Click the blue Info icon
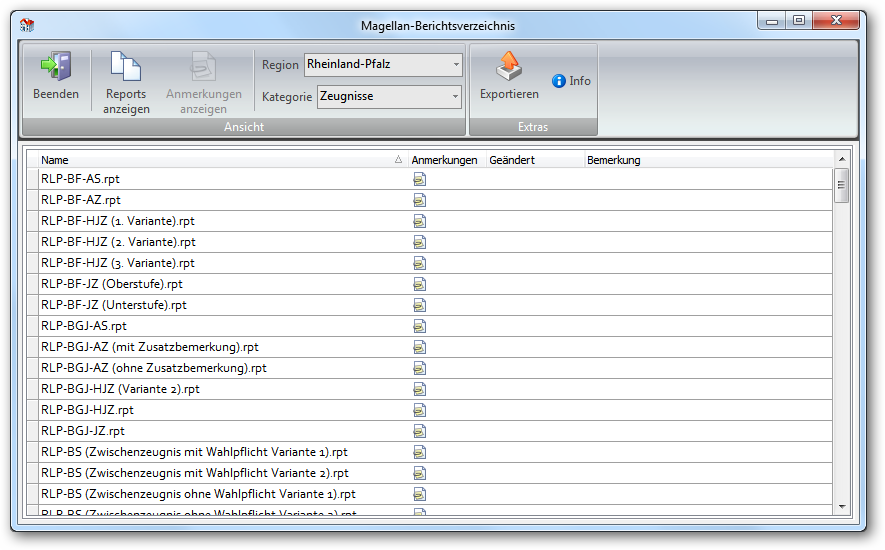This screenshot has width=885, height=550. [x=559, y=81]
